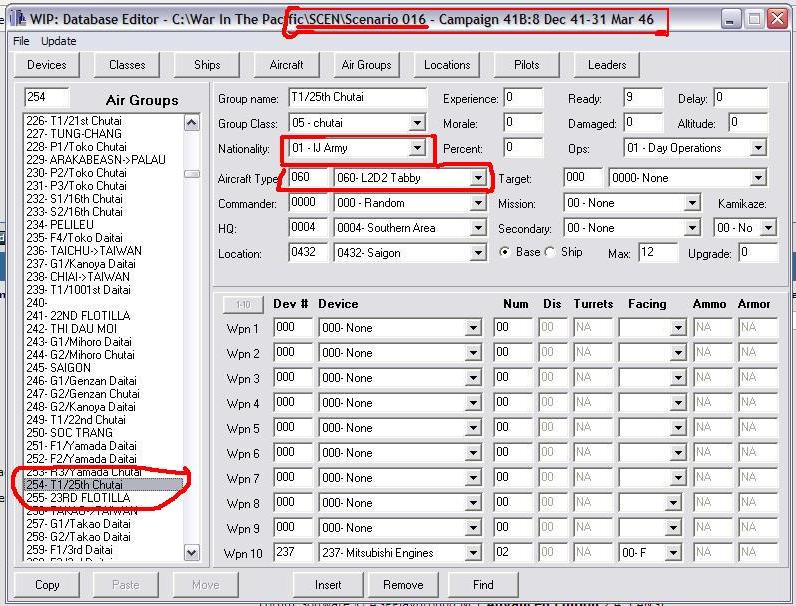Click the Wpn 10 Num field
The height and width of the screenshot is (606, 796).
[x=513, y=552]
